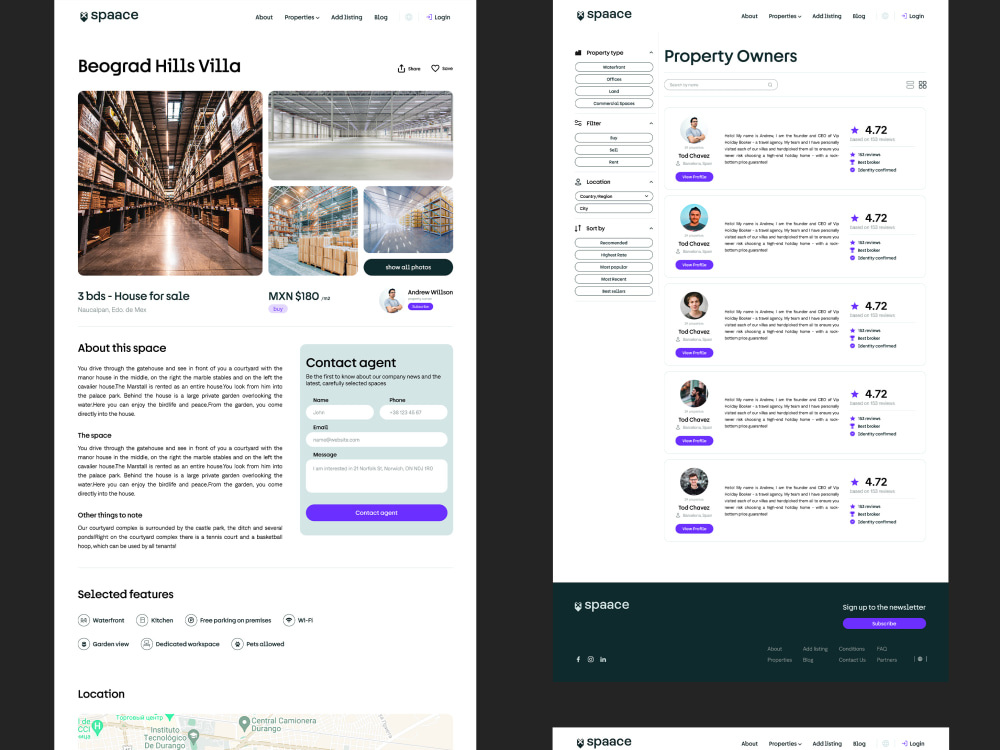
Task: Collapse the Sort by section chevron
Action: pyautogui.click(x=651, y=228)
